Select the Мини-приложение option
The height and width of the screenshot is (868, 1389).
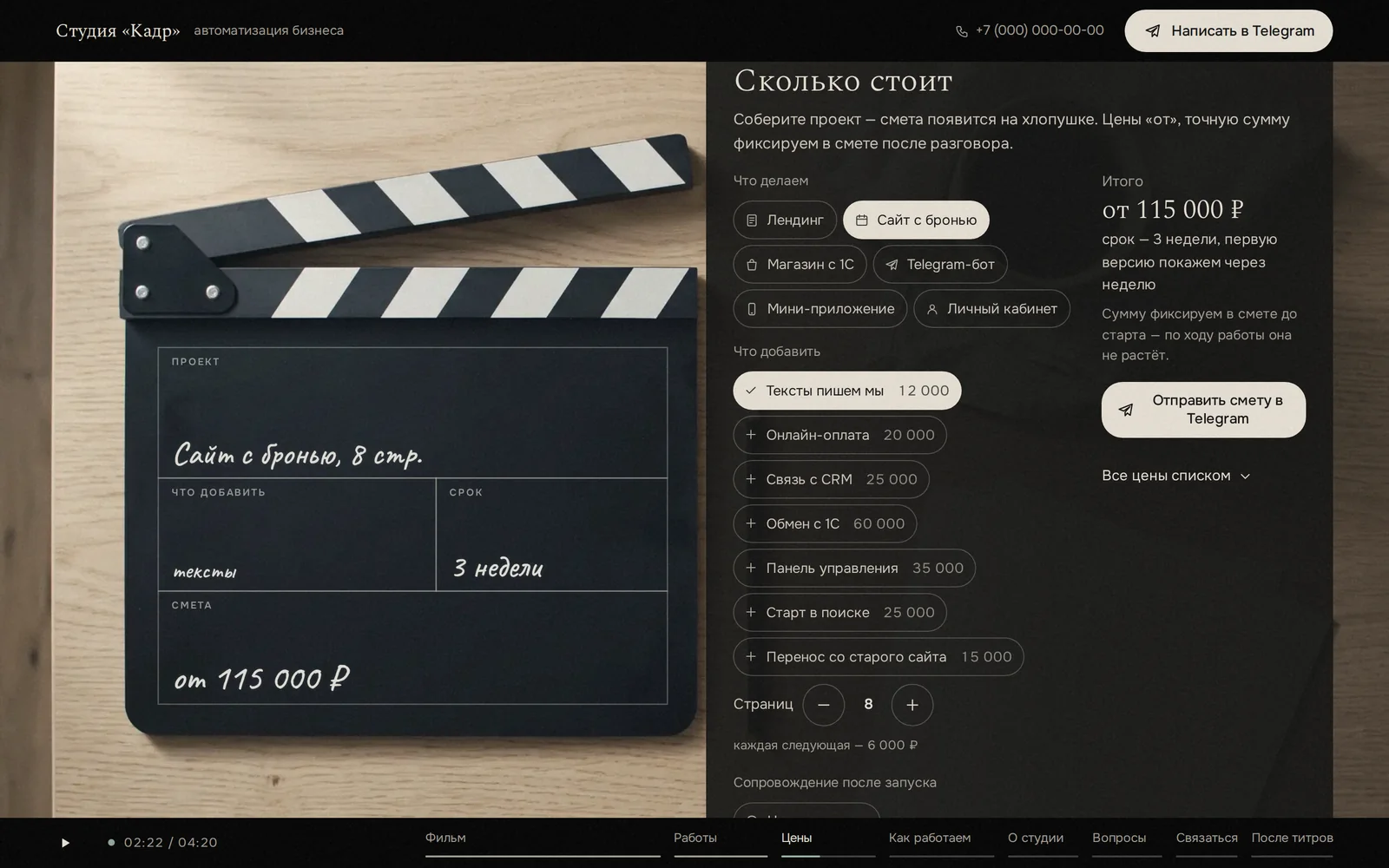[x=820, y=309]
